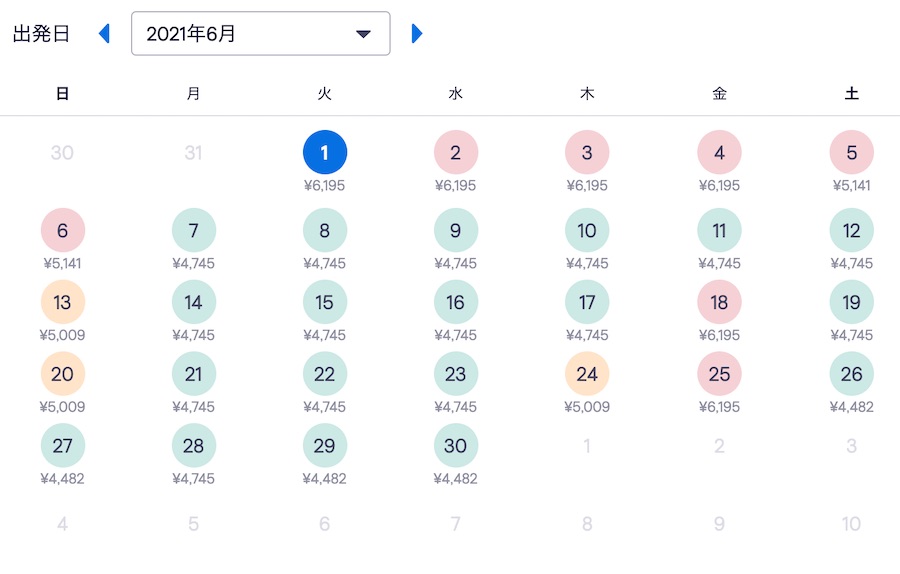Pick June 16 at ¥4,745
This screenshot has height=574, width=900.
point(456,302)
